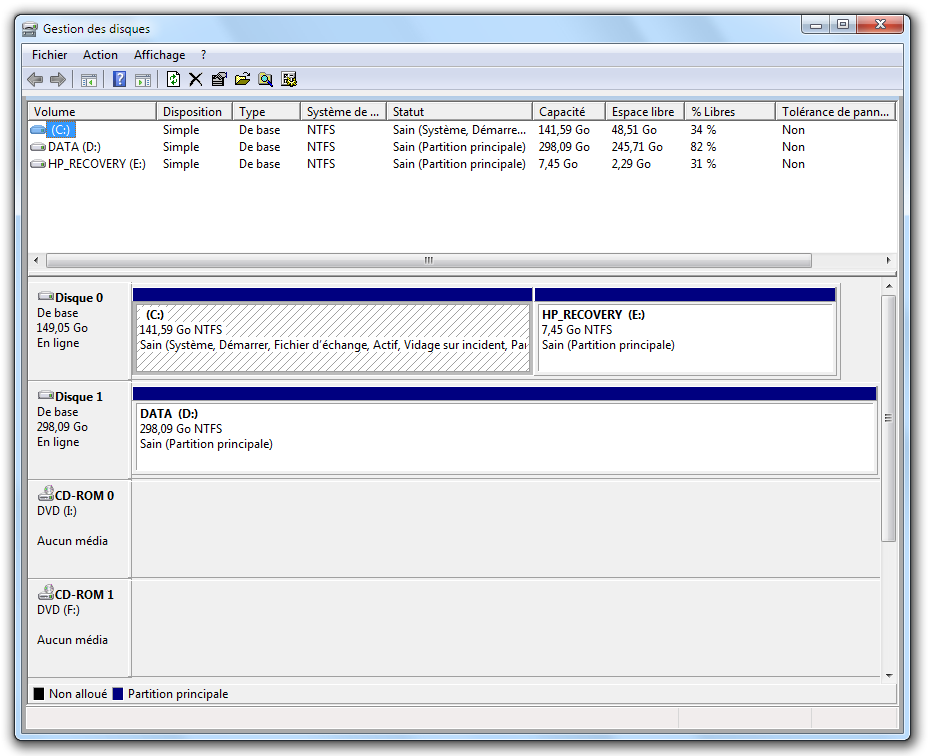
Task: Select the Disque 1 disk label
Action: 79,397
